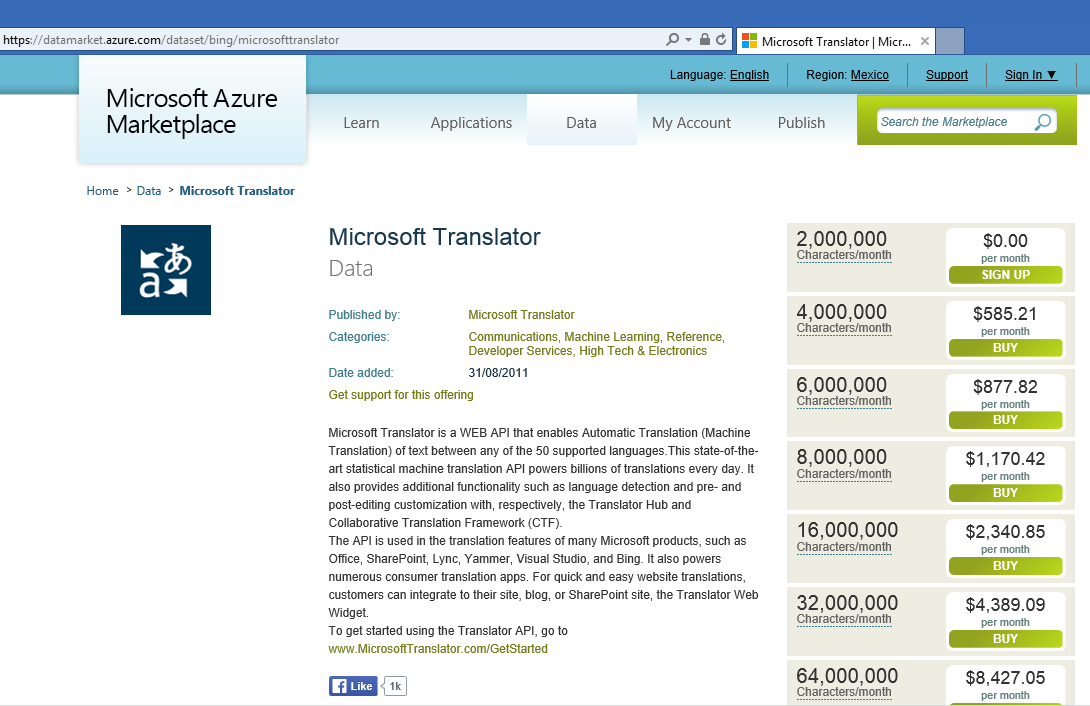
Task: Open the Machine Learning category link
Action: [612, 336]
